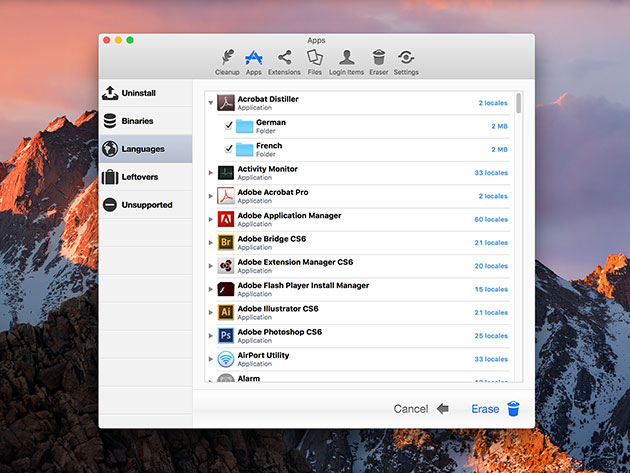Click the 33 locales link for Activity Monitor
Image resolution: width=630 pixels, height=473 pixels.
(491, 173)
